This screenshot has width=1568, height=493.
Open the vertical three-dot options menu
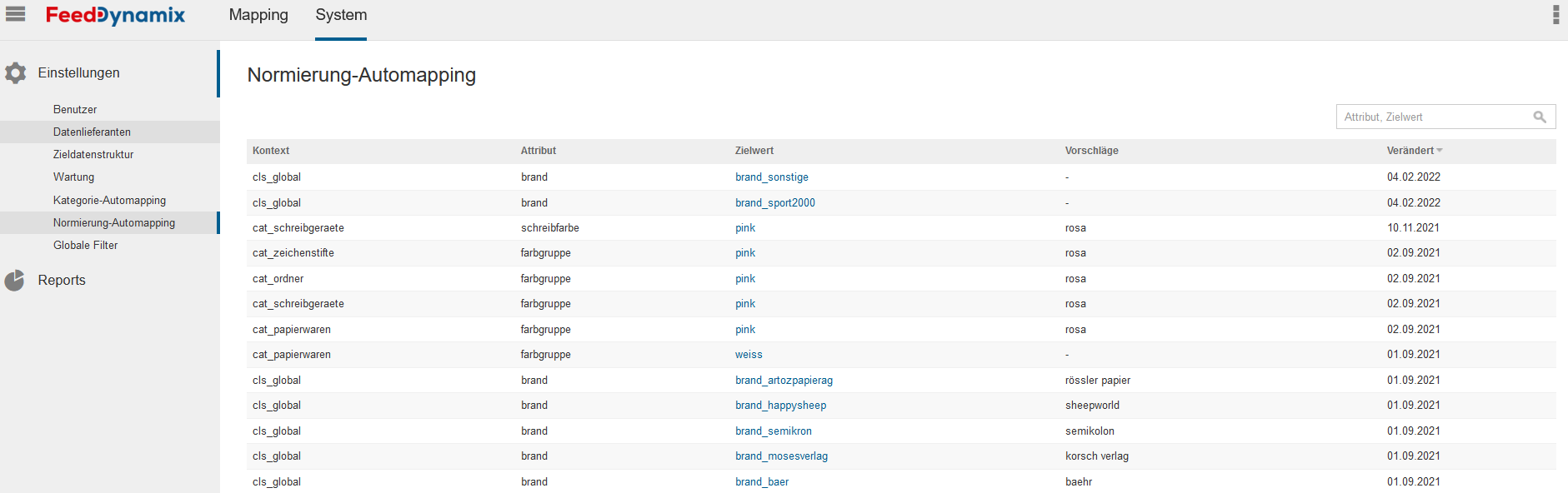click(x=1555, y=15)
